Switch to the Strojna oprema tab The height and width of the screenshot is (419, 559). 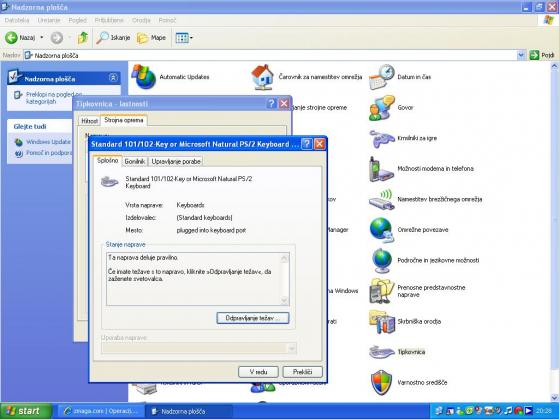pyautogui.click(x=124, y=120)
